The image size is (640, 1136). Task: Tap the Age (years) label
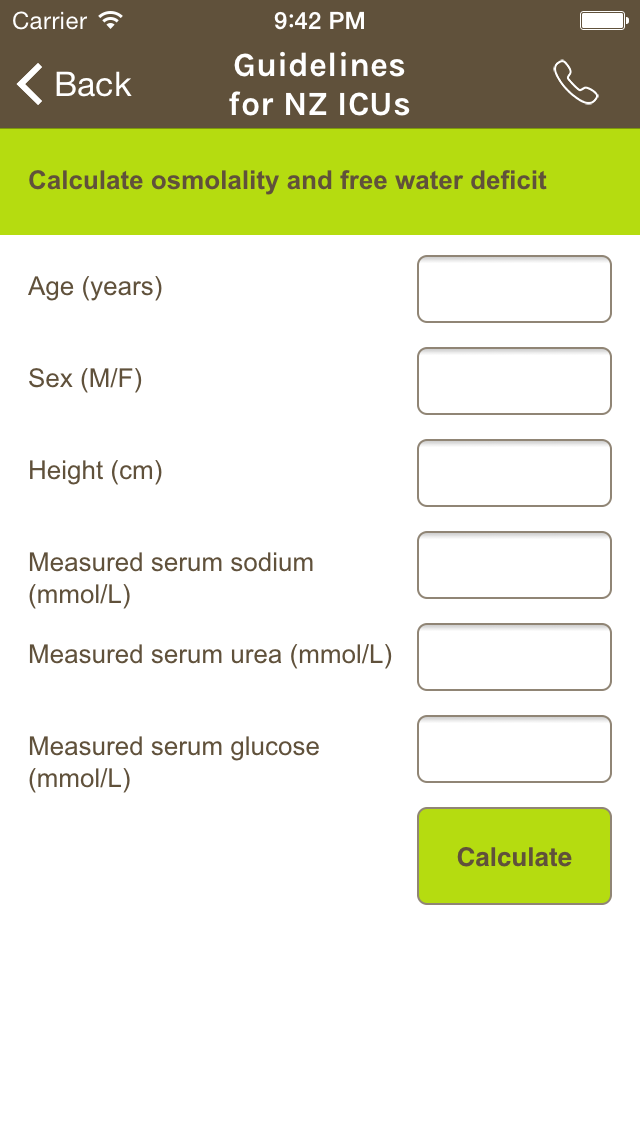pyautogui.click(x=95, y=287)
